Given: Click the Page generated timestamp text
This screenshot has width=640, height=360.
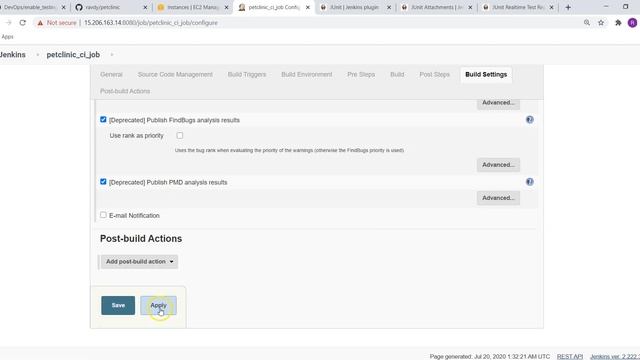Looking at the screenshot, I should [x=489, y=356].
